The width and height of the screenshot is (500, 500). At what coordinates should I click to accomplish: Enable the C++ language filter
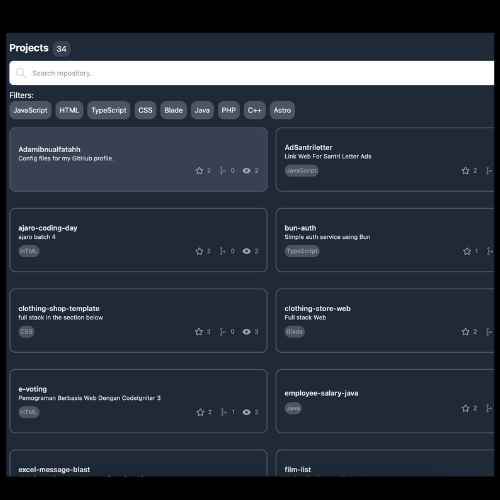(x=255, y=110)
